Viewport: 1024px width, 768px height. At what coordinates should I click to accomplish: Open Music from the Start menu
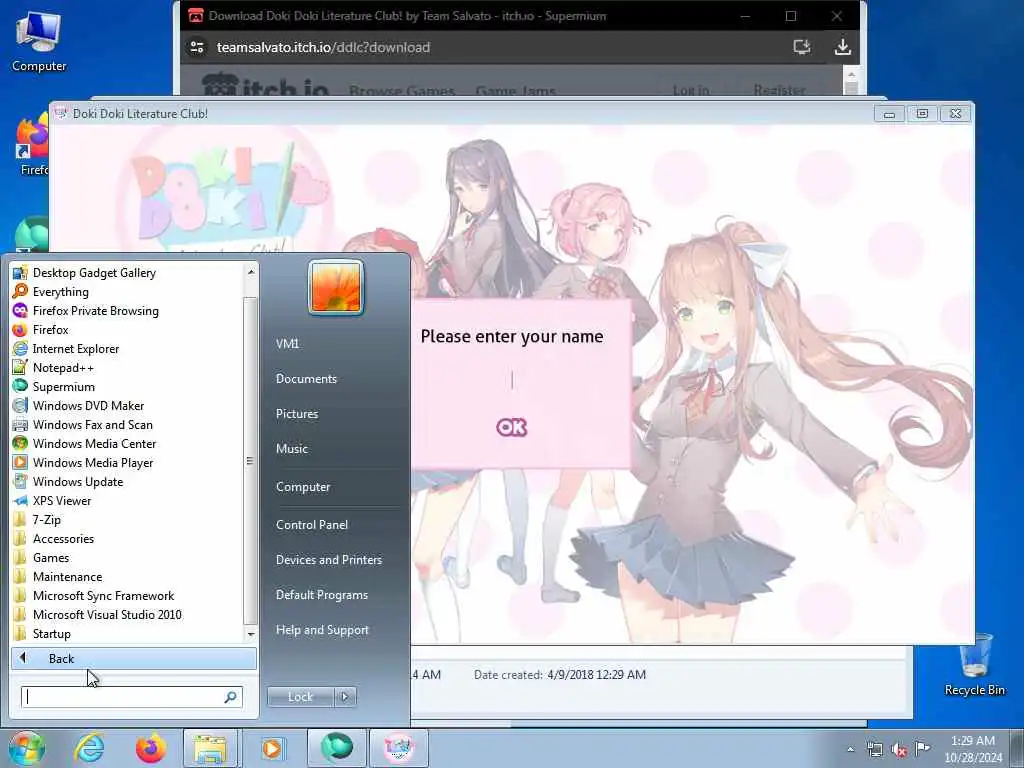tap(292, 449)
